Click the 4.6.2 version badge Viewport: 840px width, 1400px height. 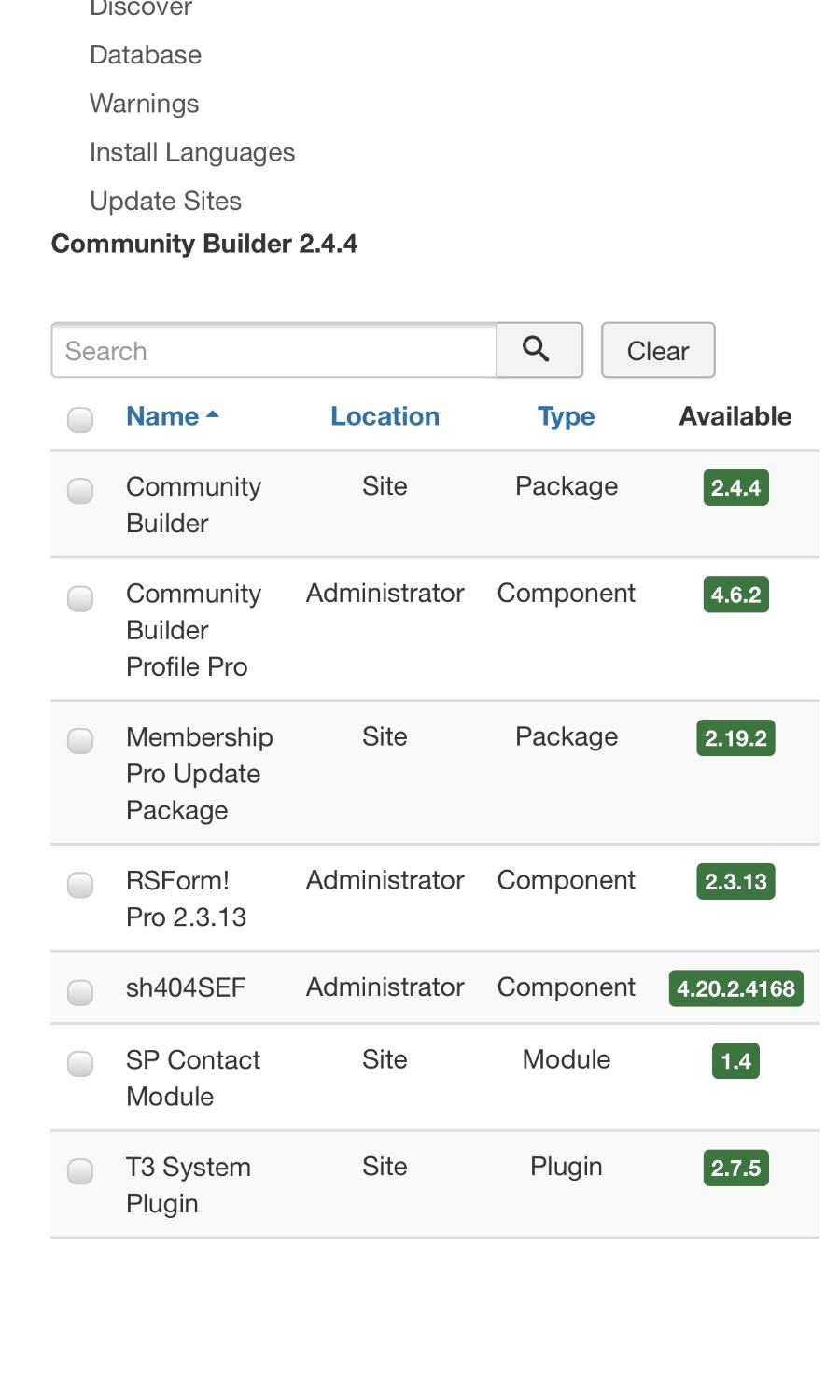click(x=735, y=595)
